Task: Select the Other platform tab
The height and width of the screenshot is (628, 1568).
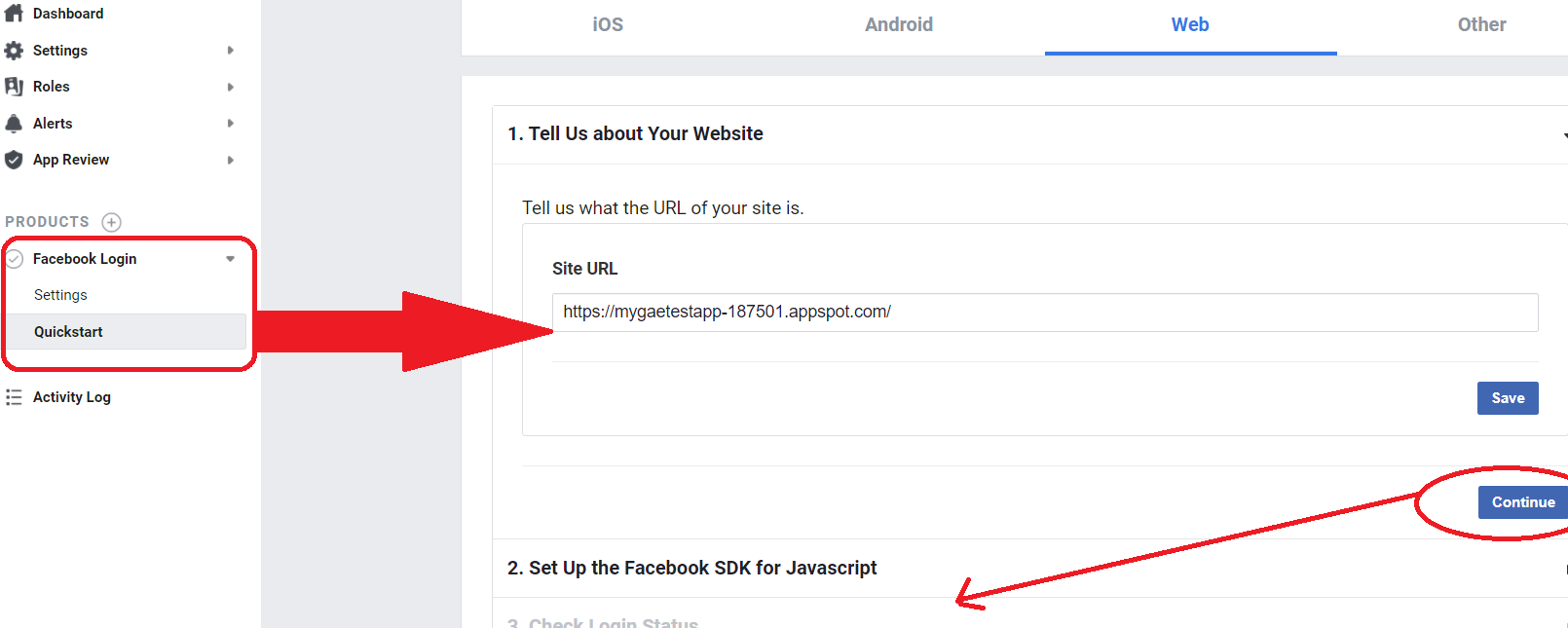Action: [x=1481, y=25]
